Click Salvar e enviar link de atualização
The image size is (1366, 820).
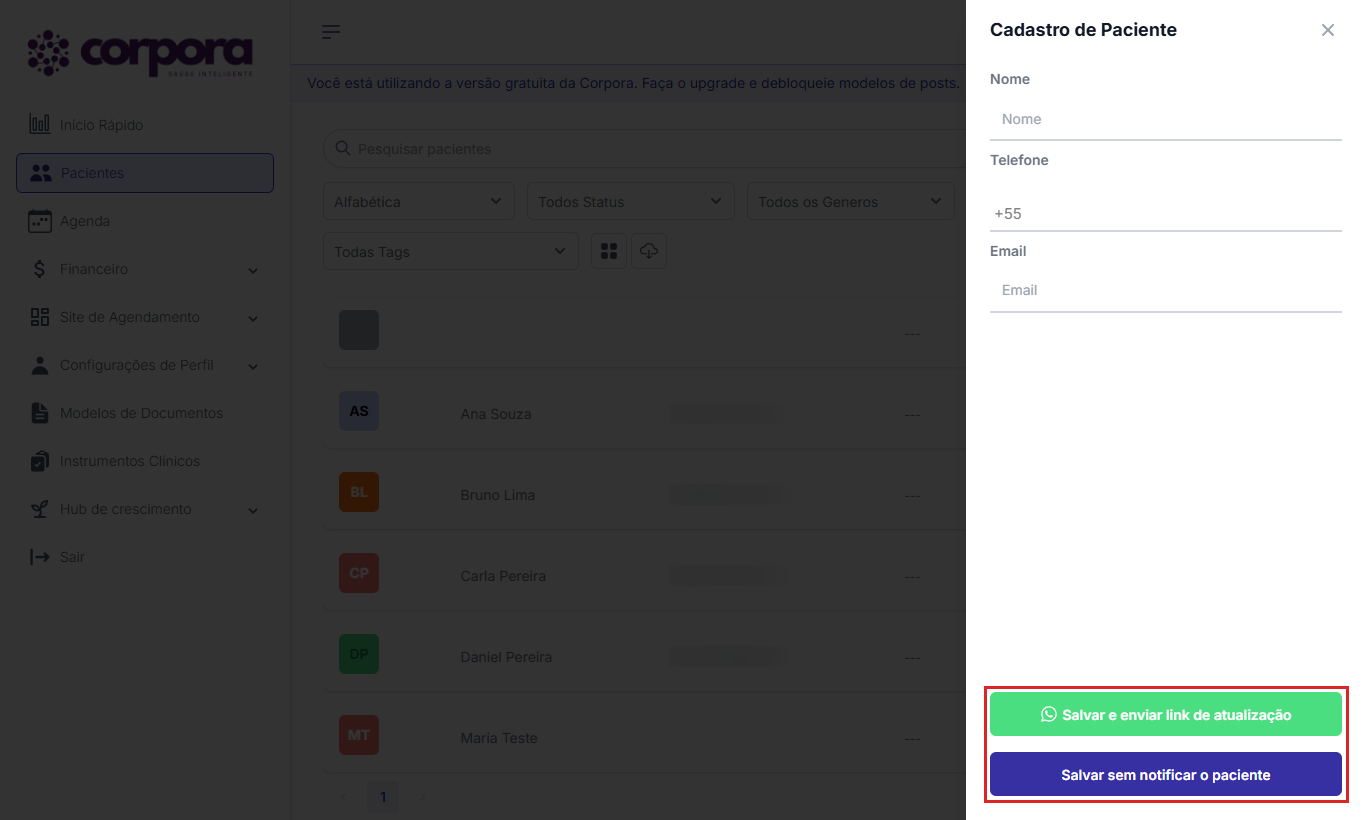tap(1166, 714)
